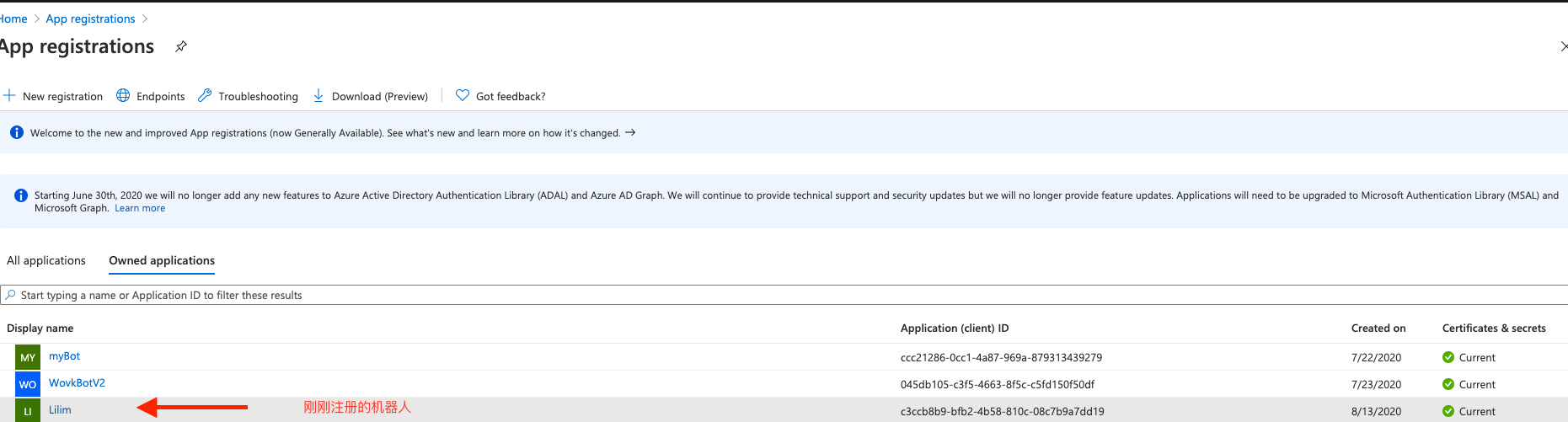1568x422 pixels.
Task: Click the green MY avatar for myBot
Action: pos(28,357)
